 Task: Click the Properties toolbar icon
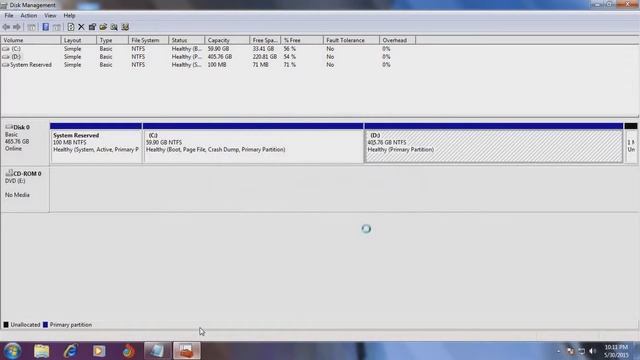click(x=92, y=27)
